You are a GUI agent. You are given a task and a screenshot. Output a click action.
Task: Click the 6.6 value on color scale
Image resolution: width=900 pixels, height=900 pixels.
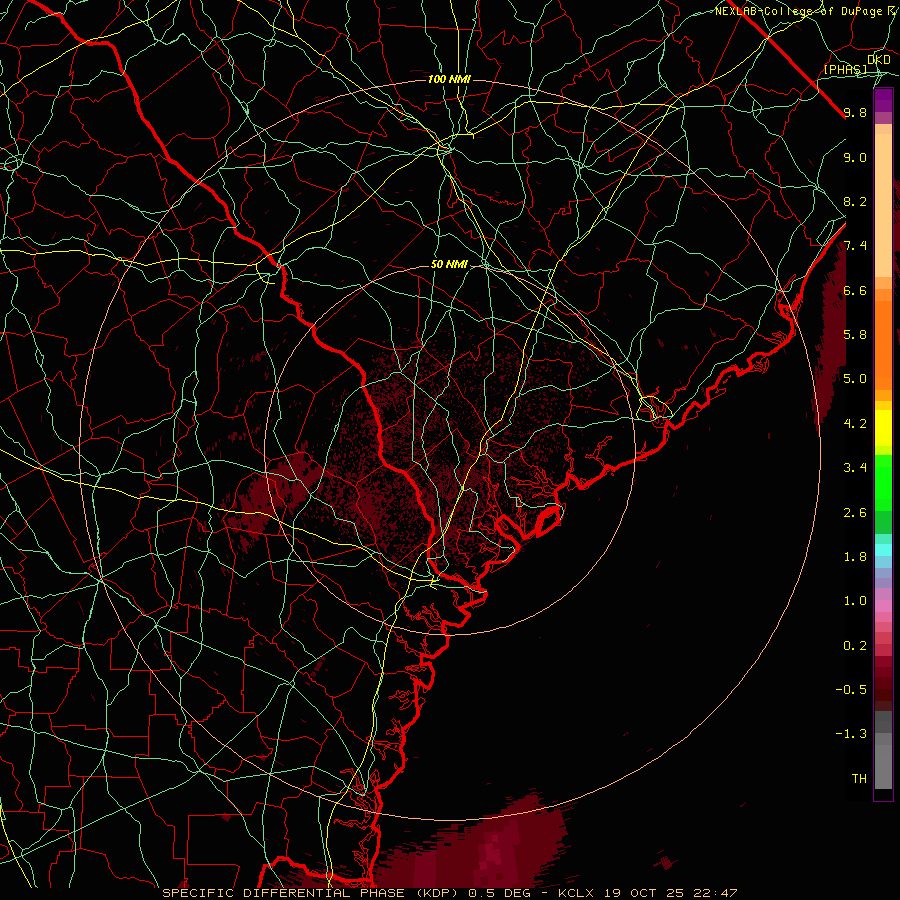855,290
